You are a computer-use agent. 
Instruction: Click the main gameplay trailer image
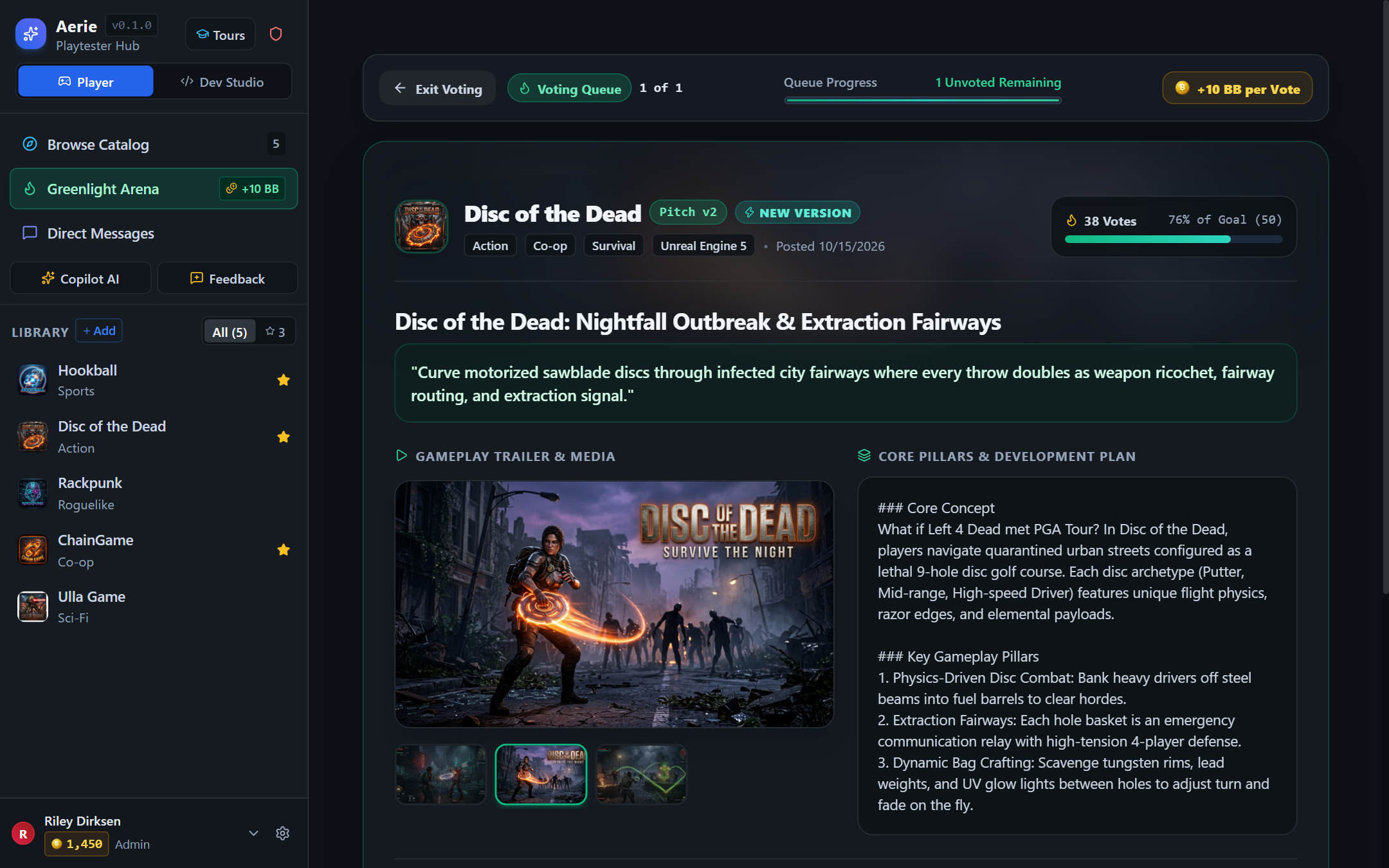614,604
